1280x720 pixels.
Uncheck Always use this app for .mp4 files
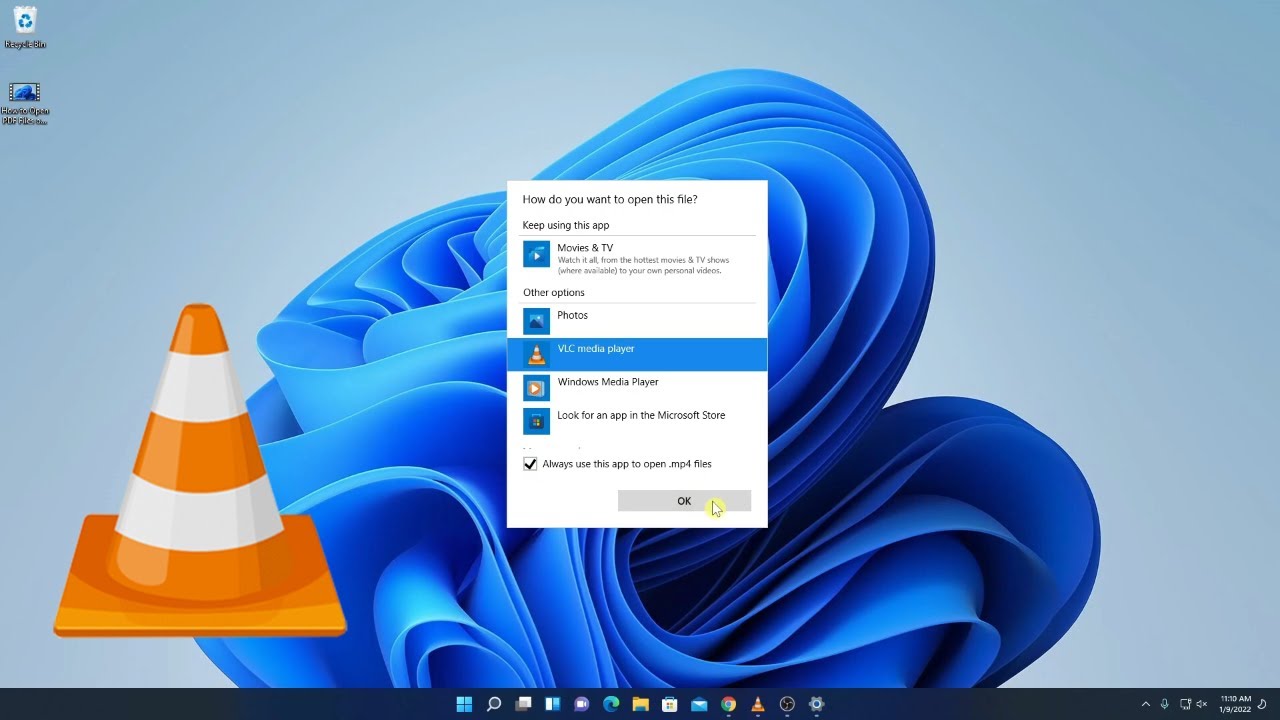click(530, 464)
